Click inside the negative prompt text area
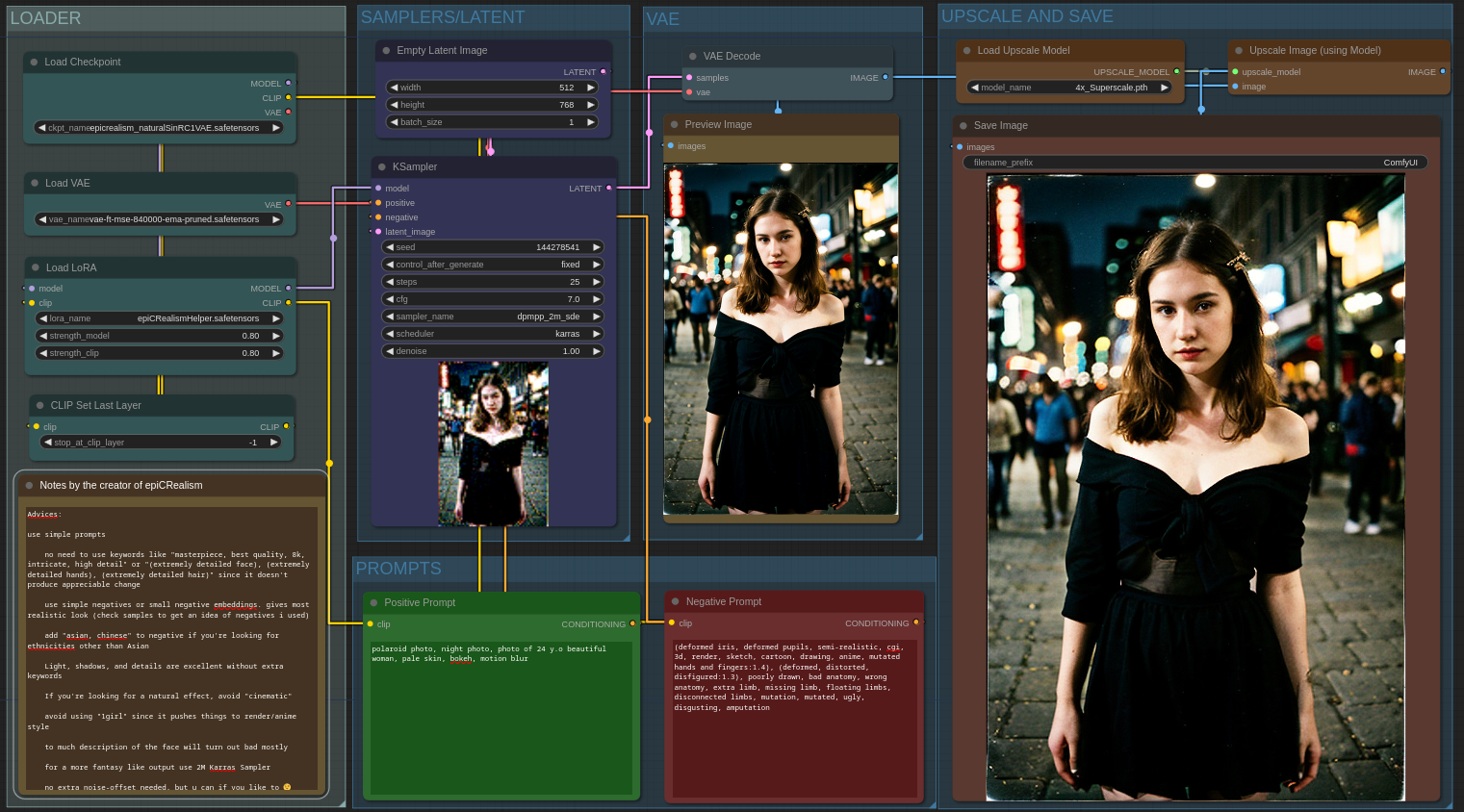This screenshot has height=812, width=1464. 794,717
